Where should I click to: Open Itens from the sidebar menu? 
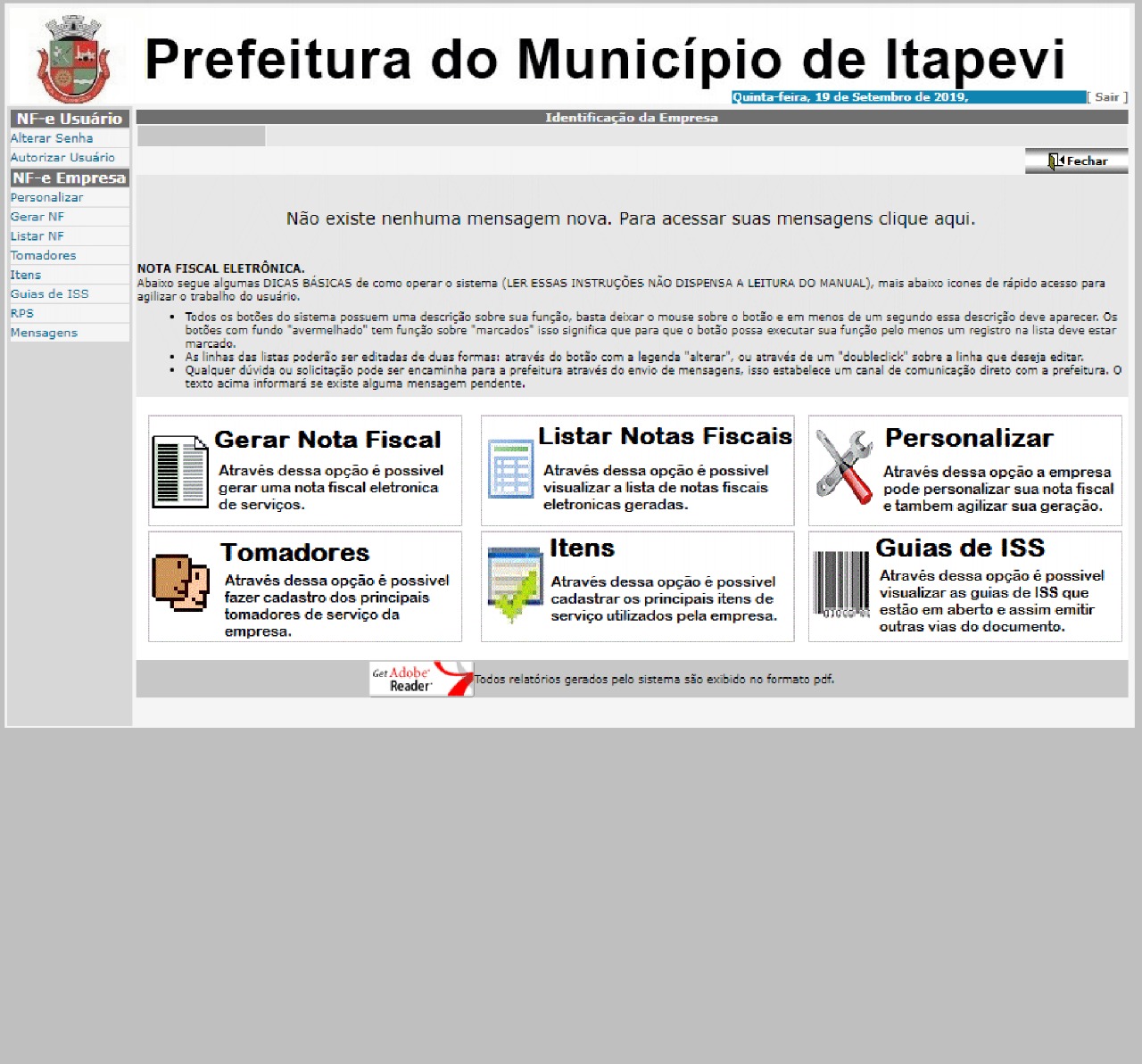coord(25,275)
